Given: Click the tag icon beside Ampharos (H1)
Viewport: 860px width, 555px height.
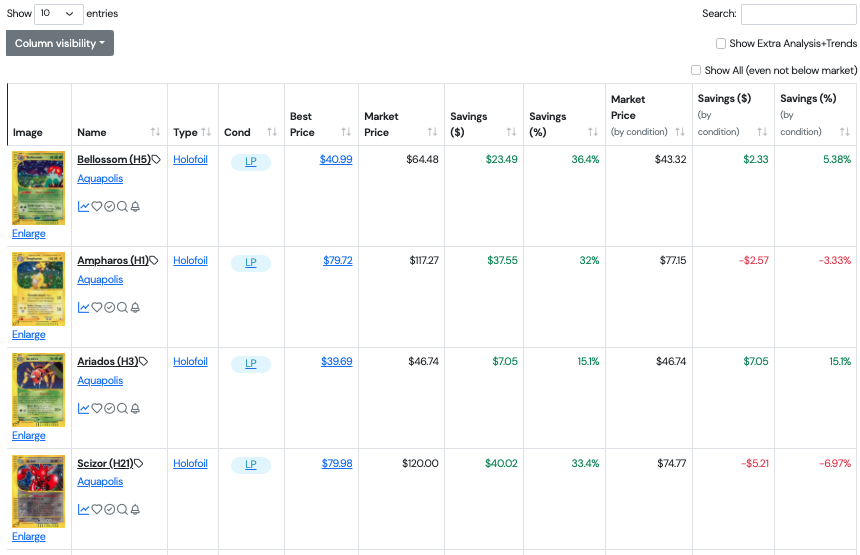Looking at the screenshot, I should [154, 261].
